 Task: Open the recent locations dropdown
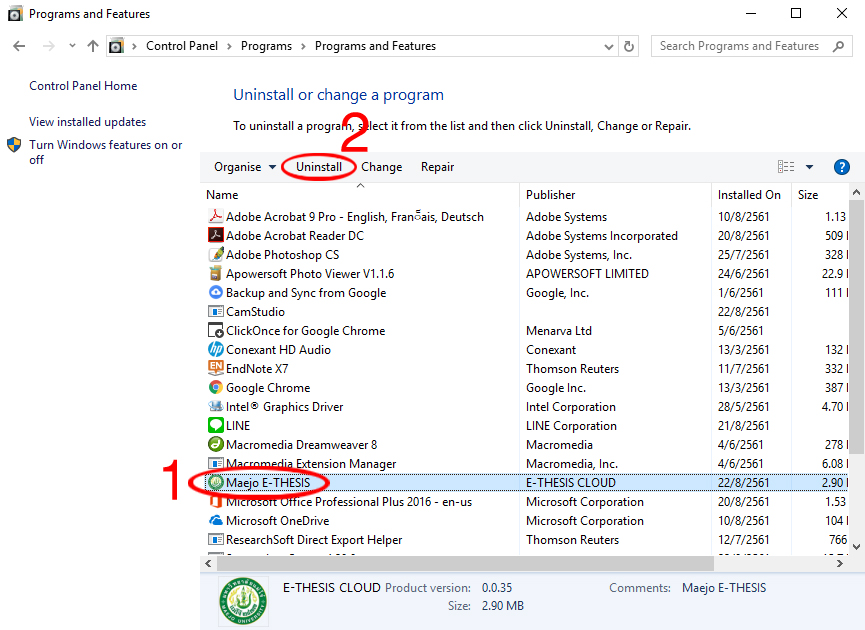(72, 46)
